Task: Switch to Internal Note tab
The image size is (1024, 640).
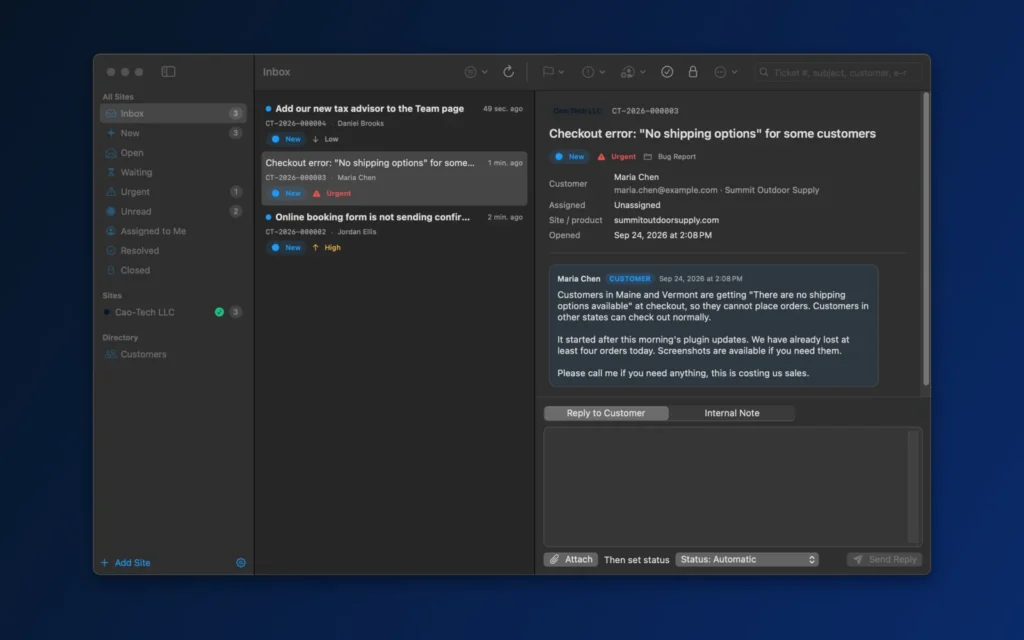Action: (731, 413)
